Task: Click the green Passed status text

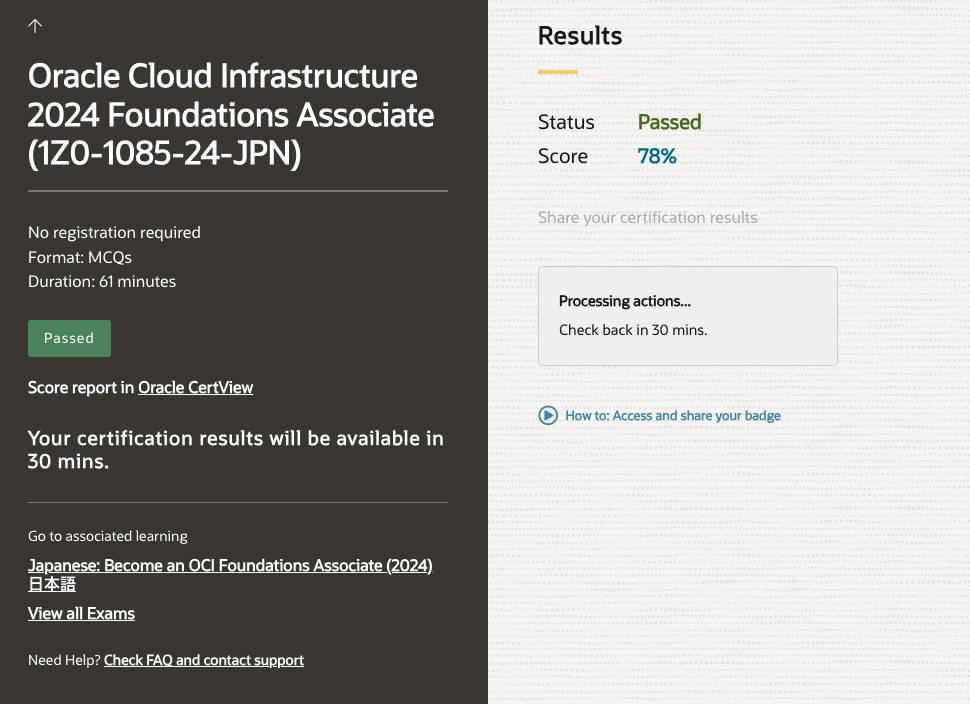Action: point(669,122)
